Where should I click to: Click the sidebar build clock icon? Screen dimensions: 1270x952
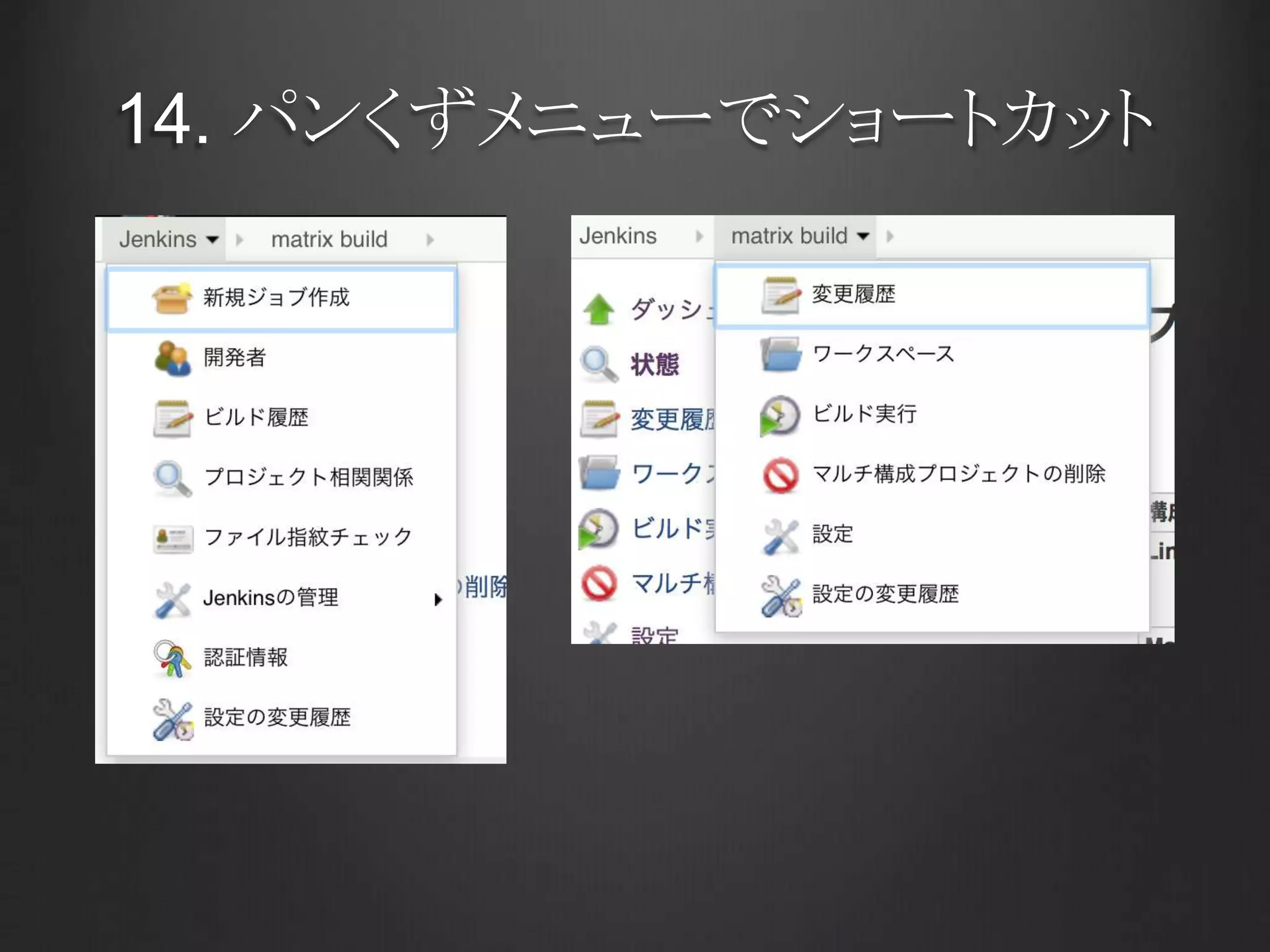point(598,529)
